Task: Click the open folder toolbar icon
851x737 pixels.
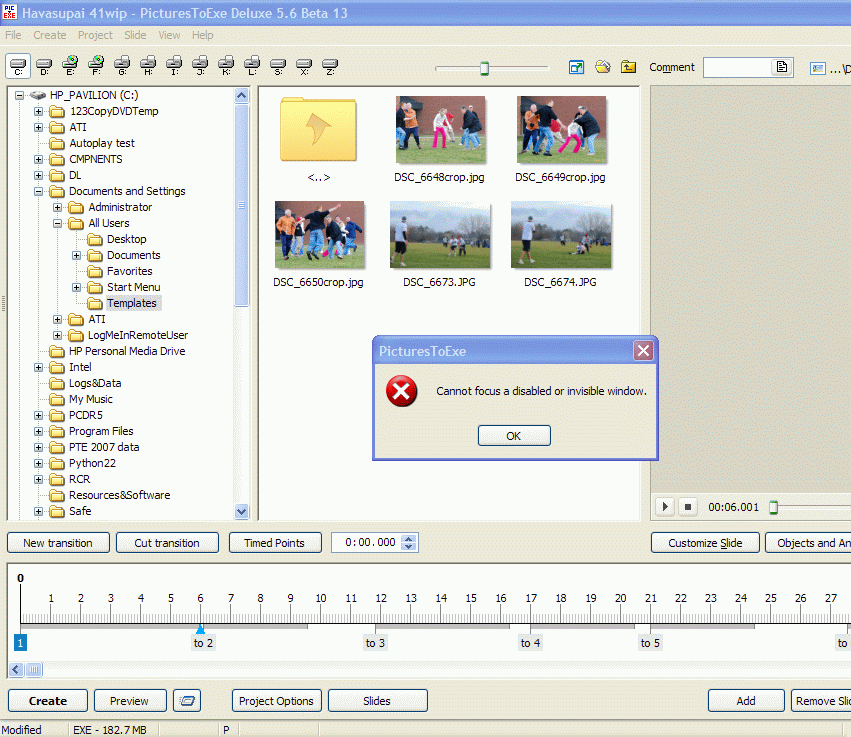Action: pyautogui.click(x=602, y=67)
